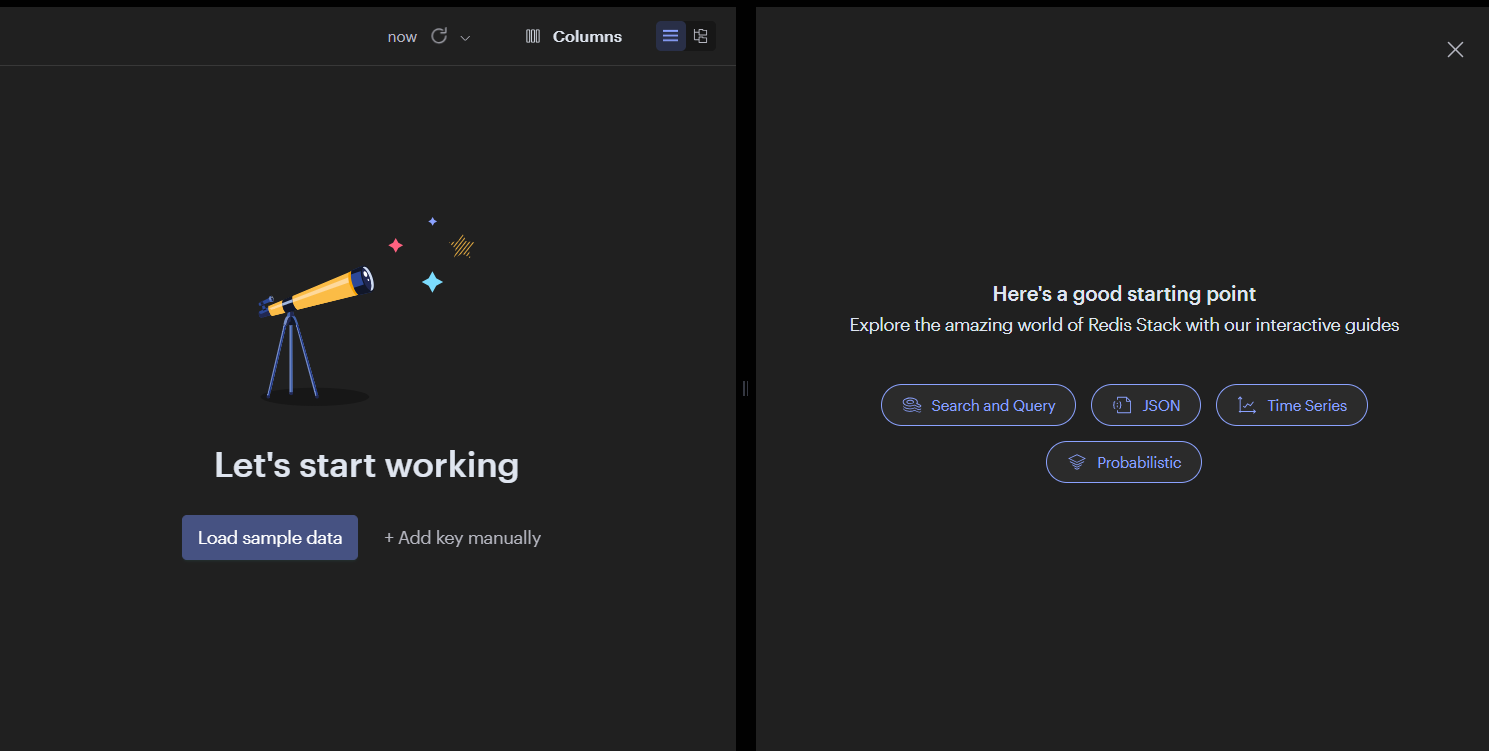The image size is (1489, 751).
Task: Select "Here's a good starting point" text
Action: (x=1124, y=294)
